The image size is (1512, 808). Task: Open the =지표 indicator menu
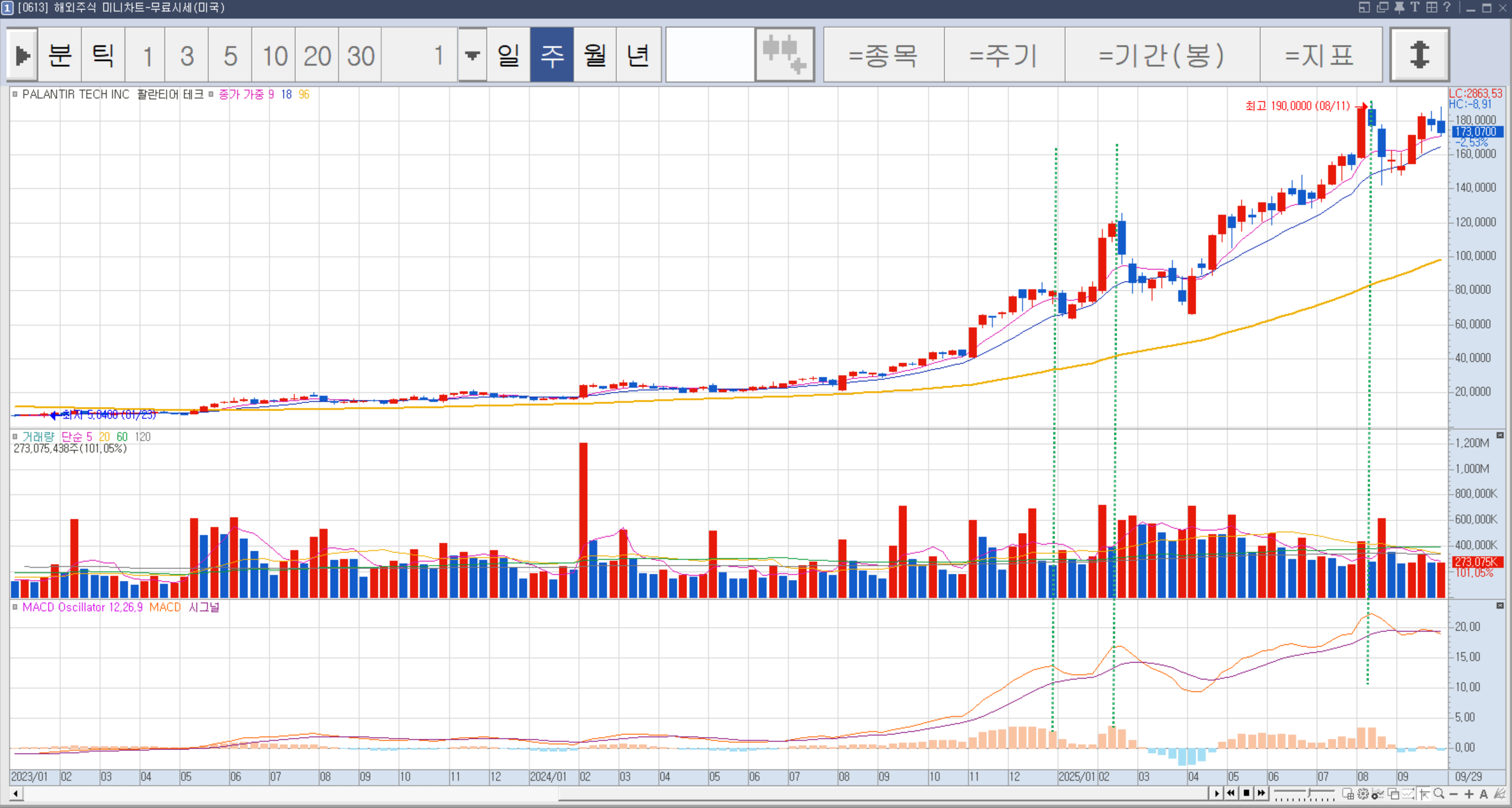[1320, 54]
